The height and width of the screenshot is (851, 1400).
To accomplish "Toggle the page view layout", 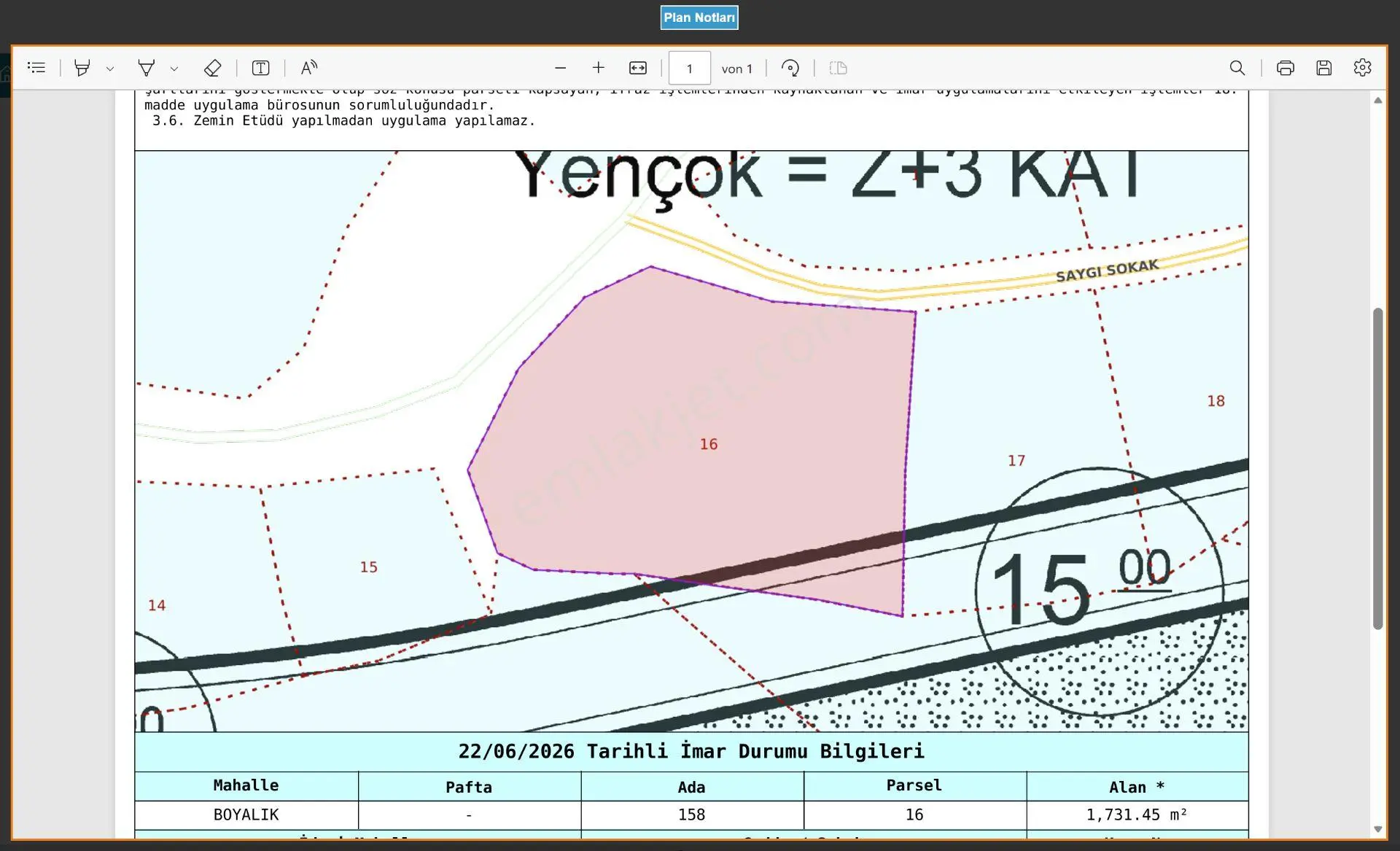I will coord(839,68).
